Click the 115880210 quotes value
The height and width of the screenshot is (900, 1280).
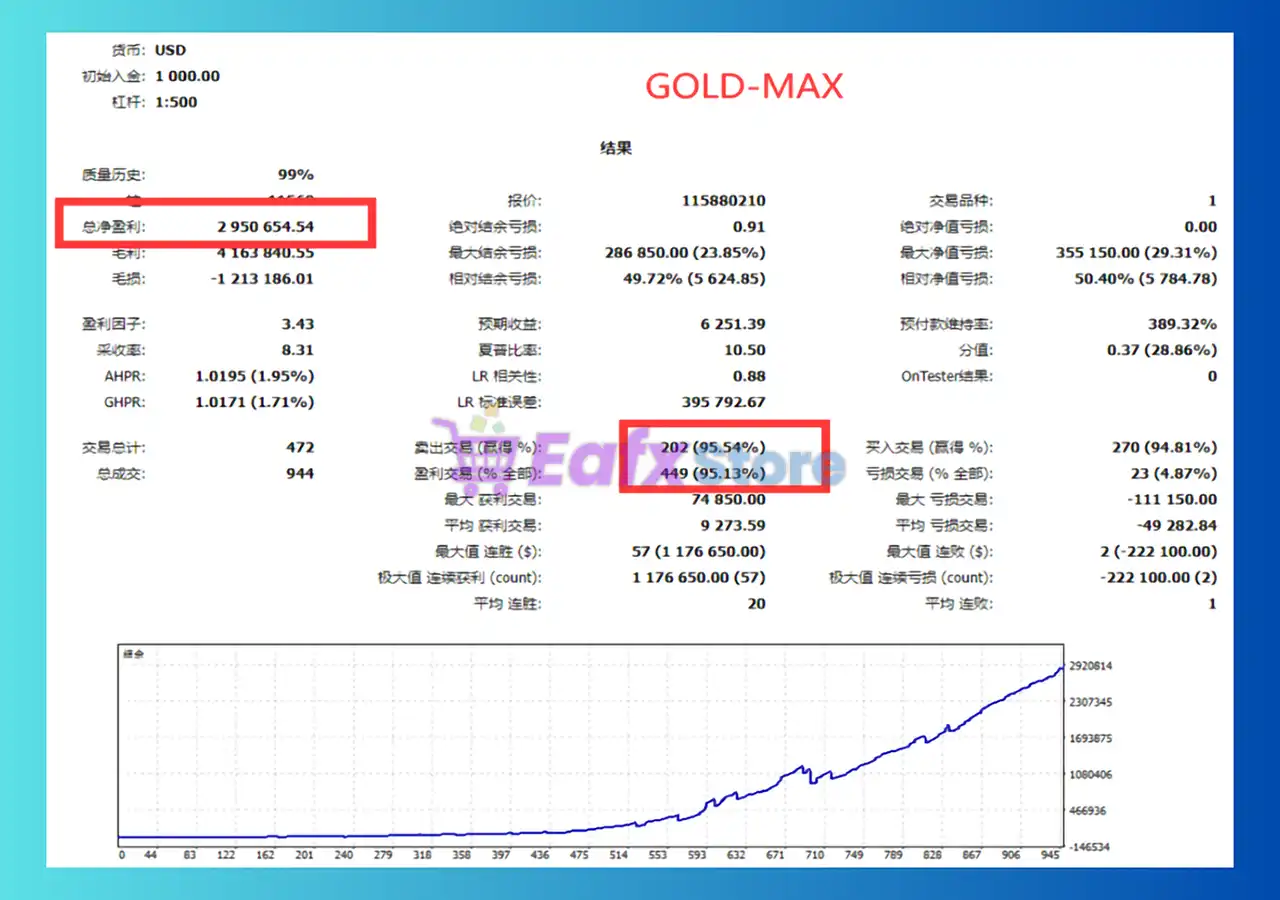click(x=723, y=201)
